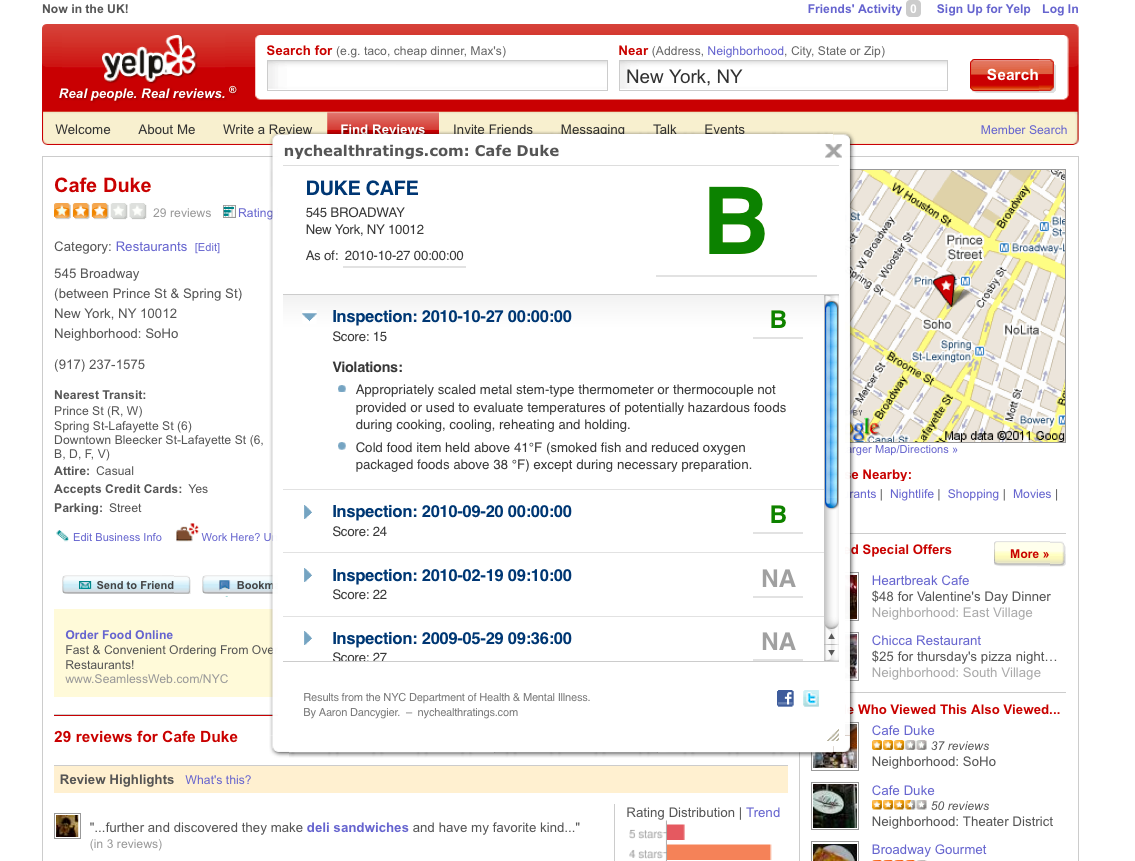Open the Broadway Gourmet link
Viewport: 1135px width, 861px height.
pyautogui.click(x=929, y=849)
